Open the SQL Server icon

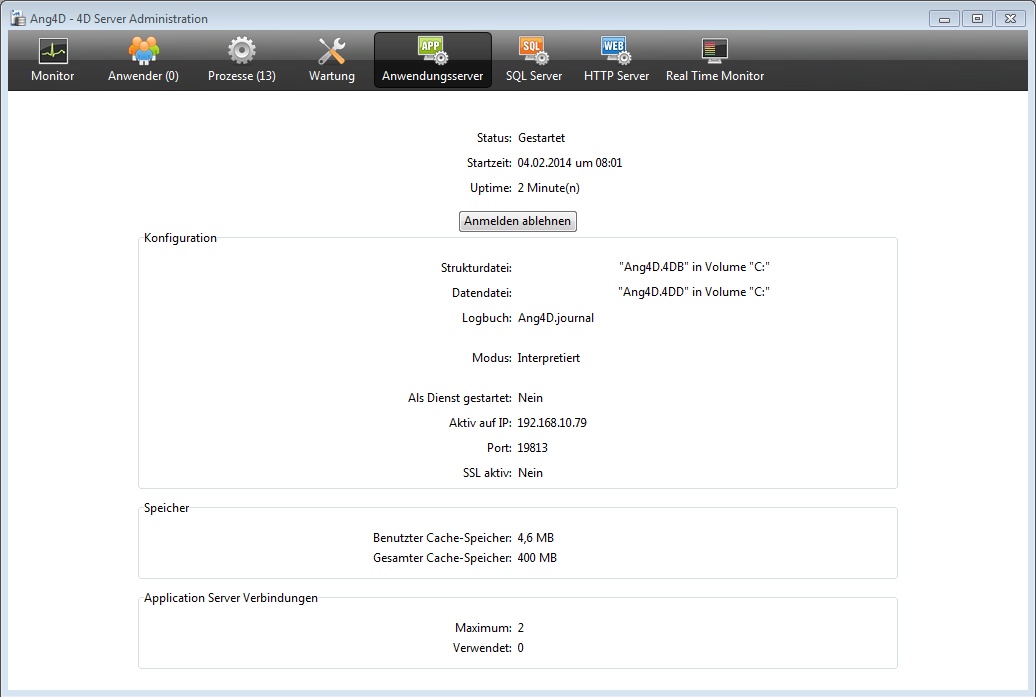(533, 50)
